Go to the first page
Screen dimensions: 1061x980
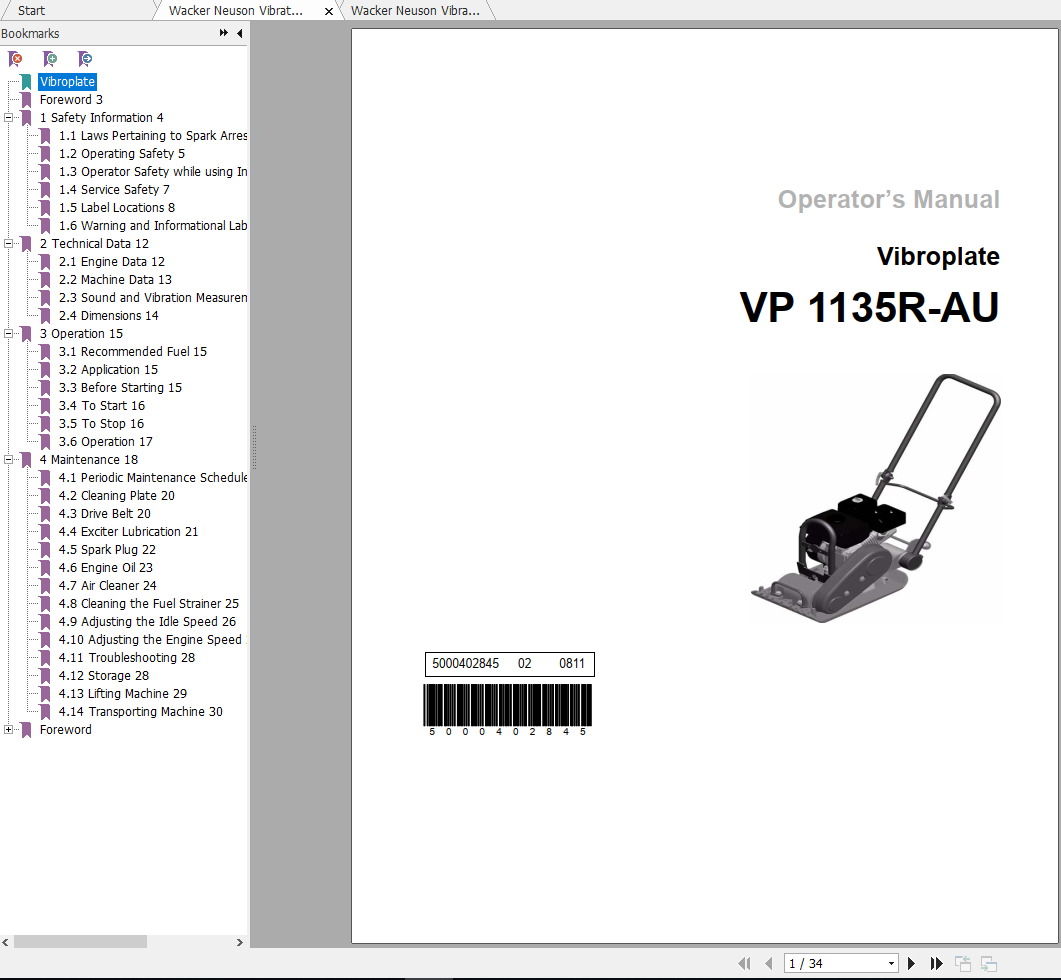[744, 963]
